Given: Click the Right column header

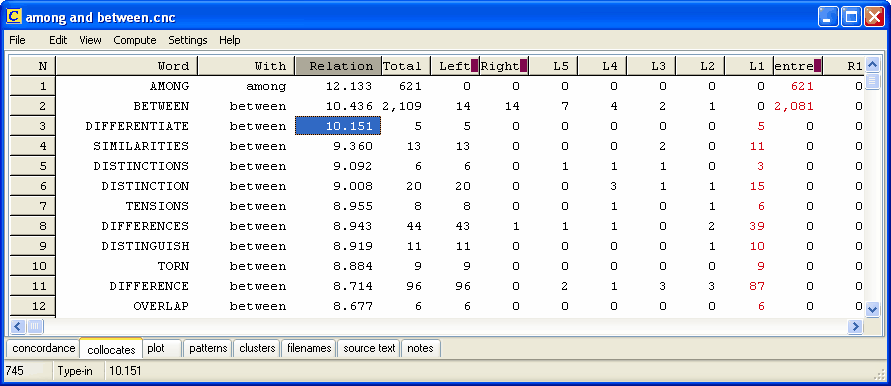Looking at the screenshot, I should tap(504, 66).
